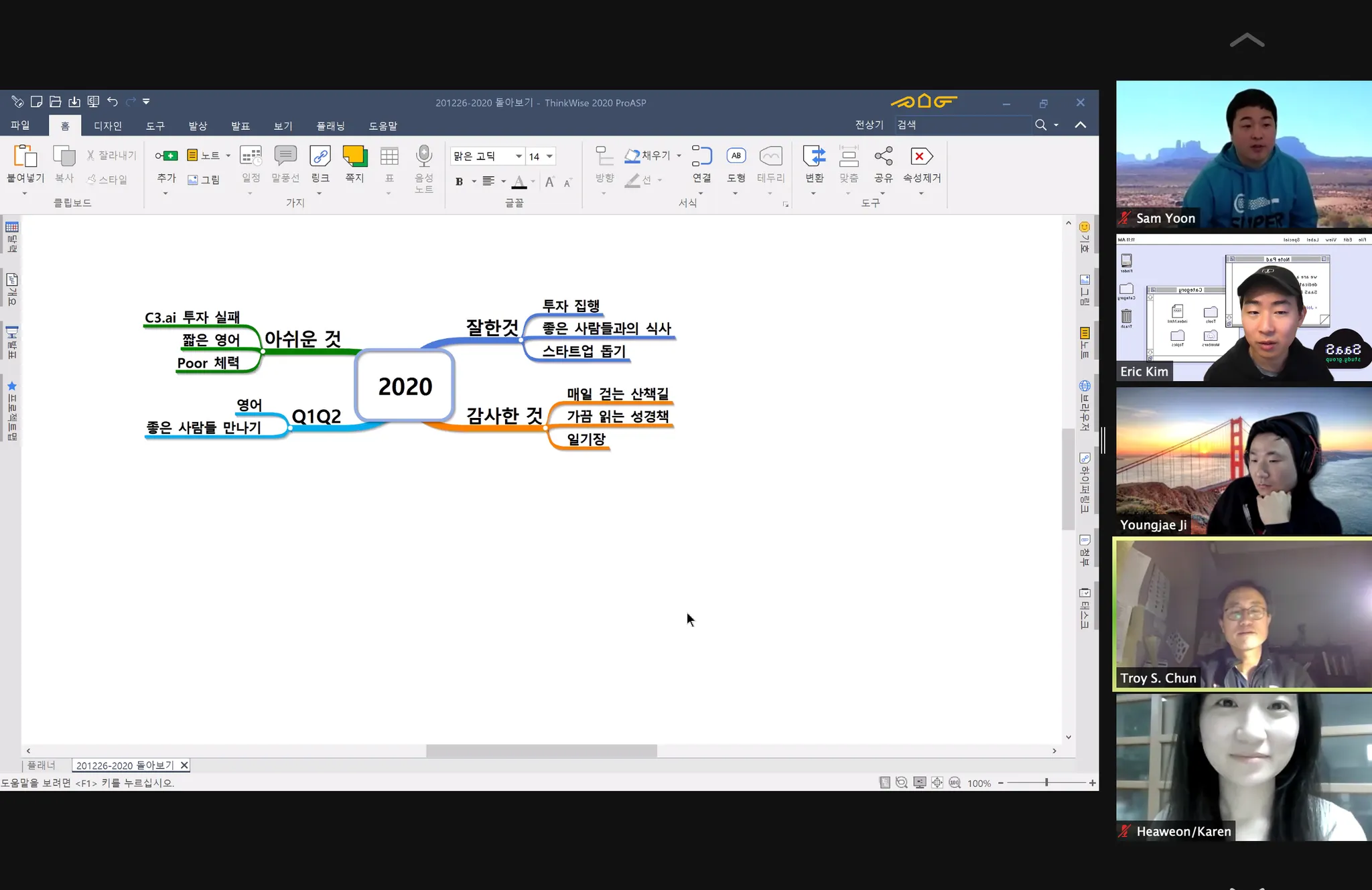Click the 속성제거 remove-attributes icon
The image size is (1372, 890).
922,157
